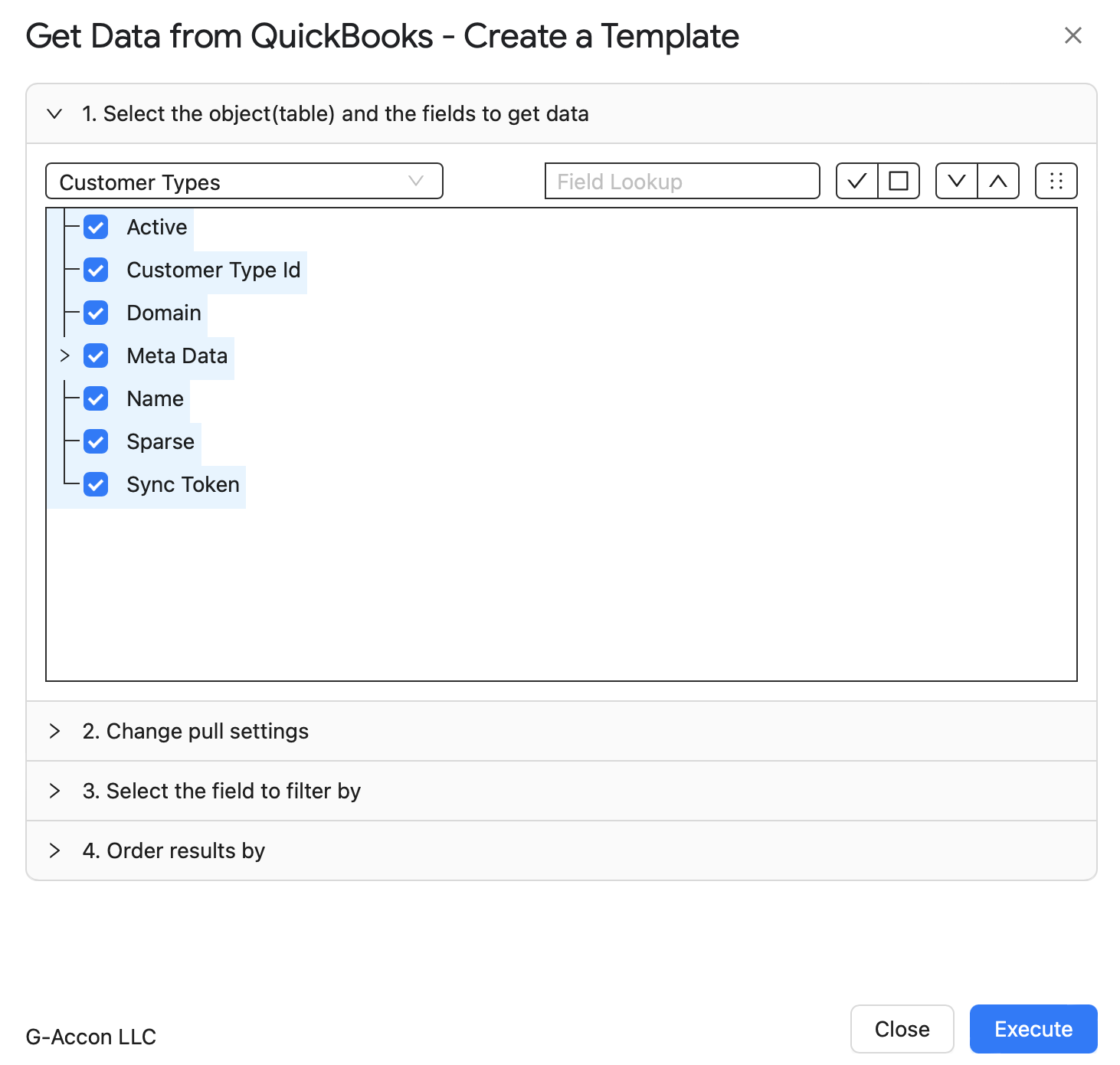Expand the Meta Data tree node

pyautogui.click(x=65, y=356)
